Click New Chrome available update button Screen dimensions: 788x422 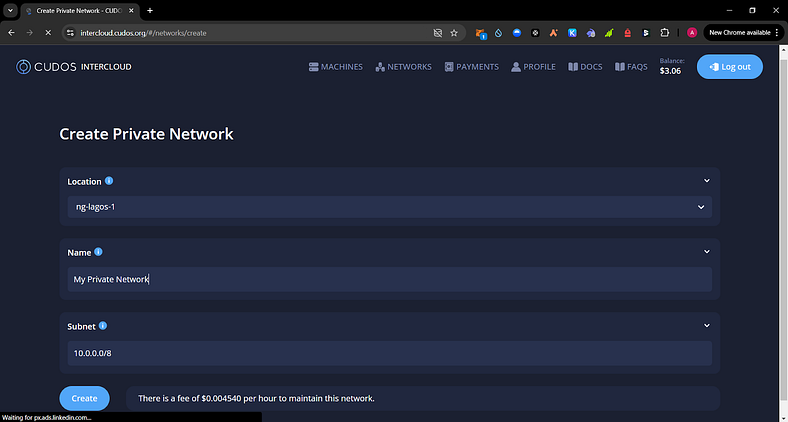pos(744,33)
